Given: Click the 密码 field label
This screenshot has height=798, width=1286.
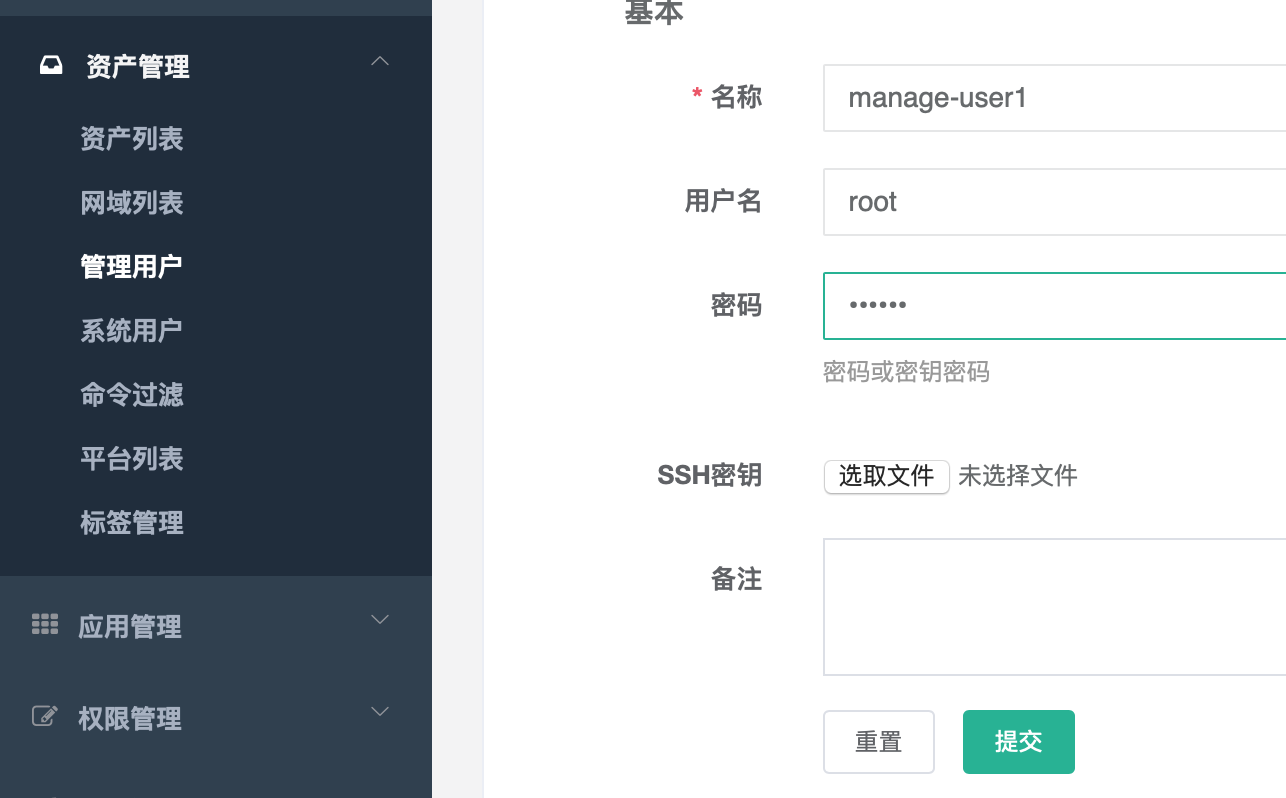Looking at the screenshot, I should (736, 305).
